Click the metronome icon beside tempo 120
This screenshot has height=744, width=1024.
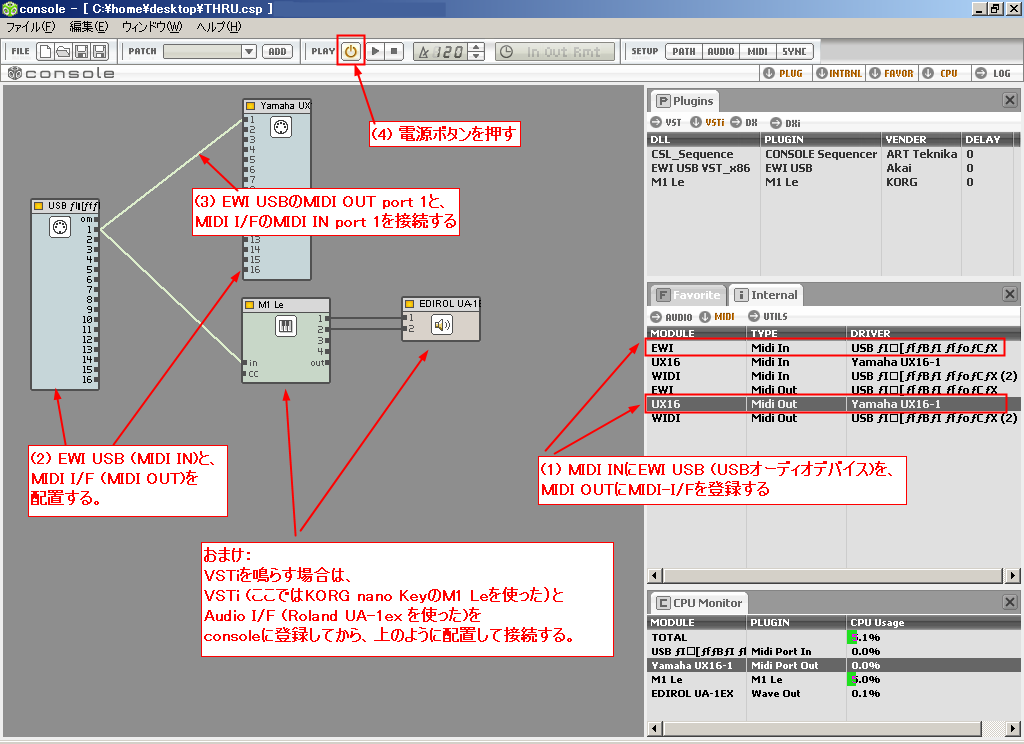click(x=423, y=52)
